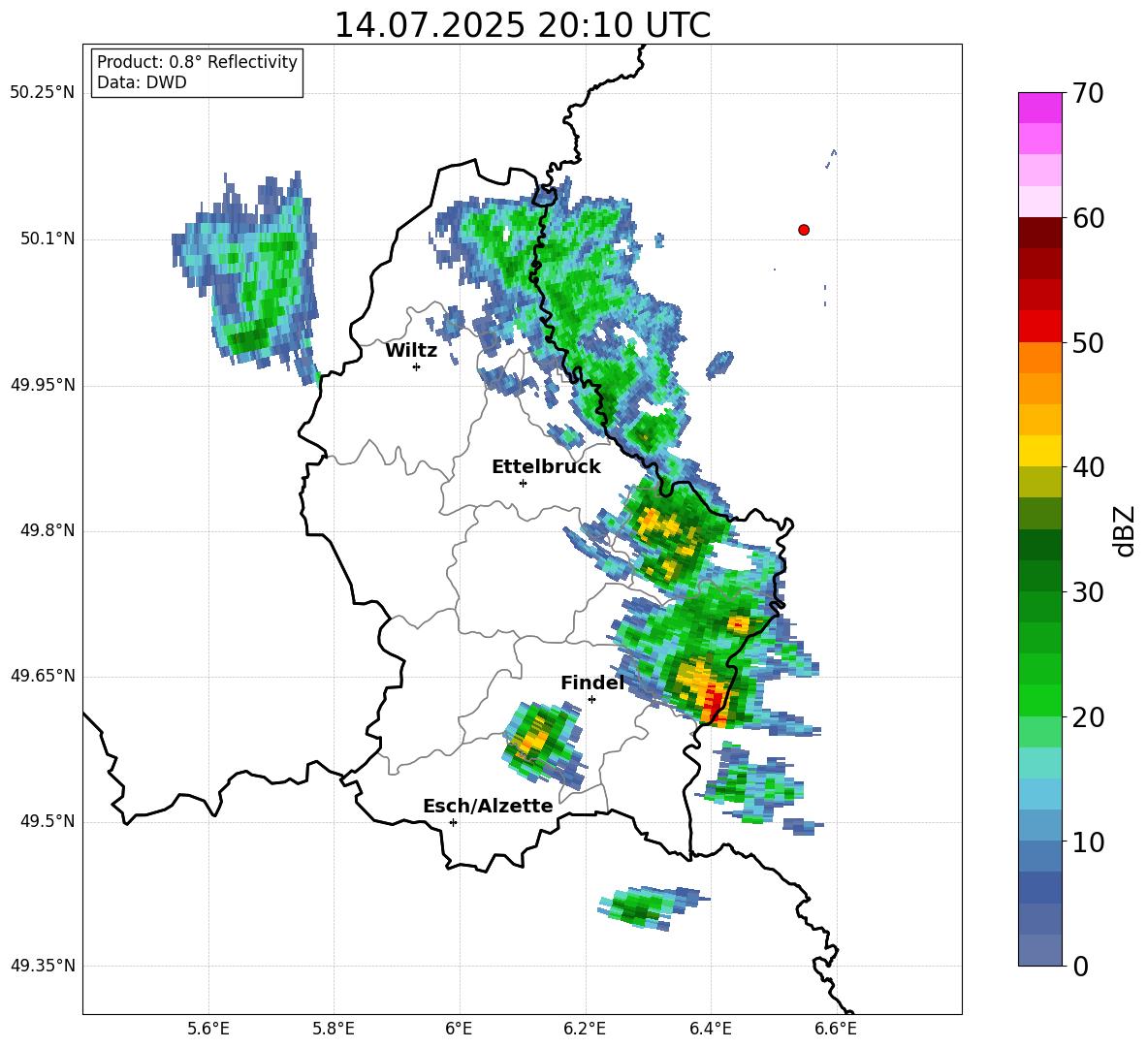
Task: Click the Esch/Alzette cross marker
Action: (x=453, y=822)
